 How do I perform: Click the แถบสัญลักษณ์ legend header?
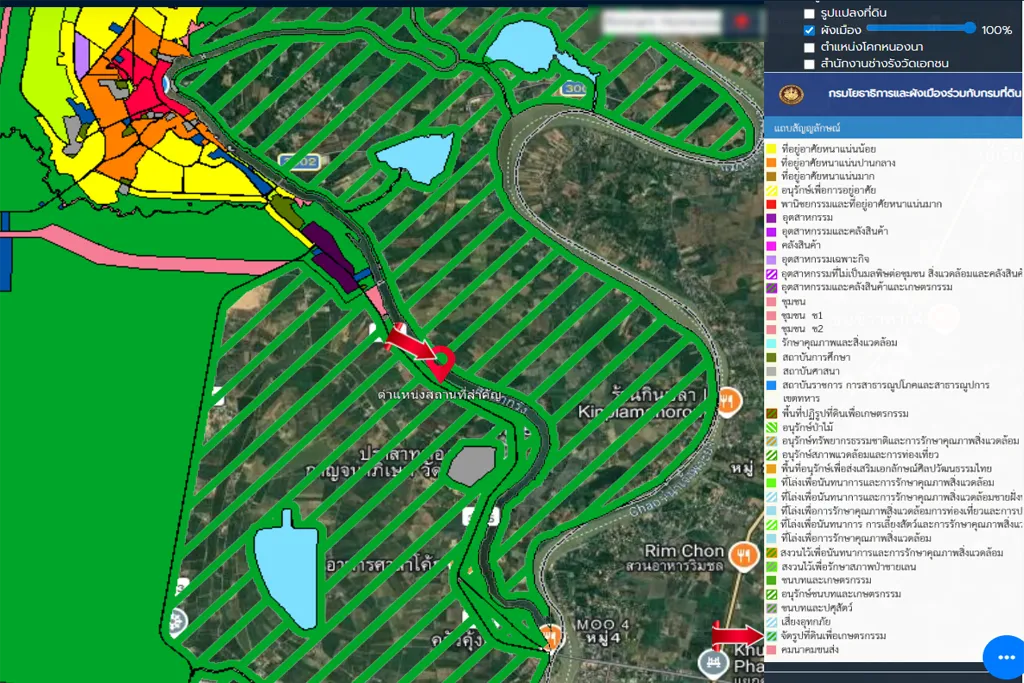[806, 130]
